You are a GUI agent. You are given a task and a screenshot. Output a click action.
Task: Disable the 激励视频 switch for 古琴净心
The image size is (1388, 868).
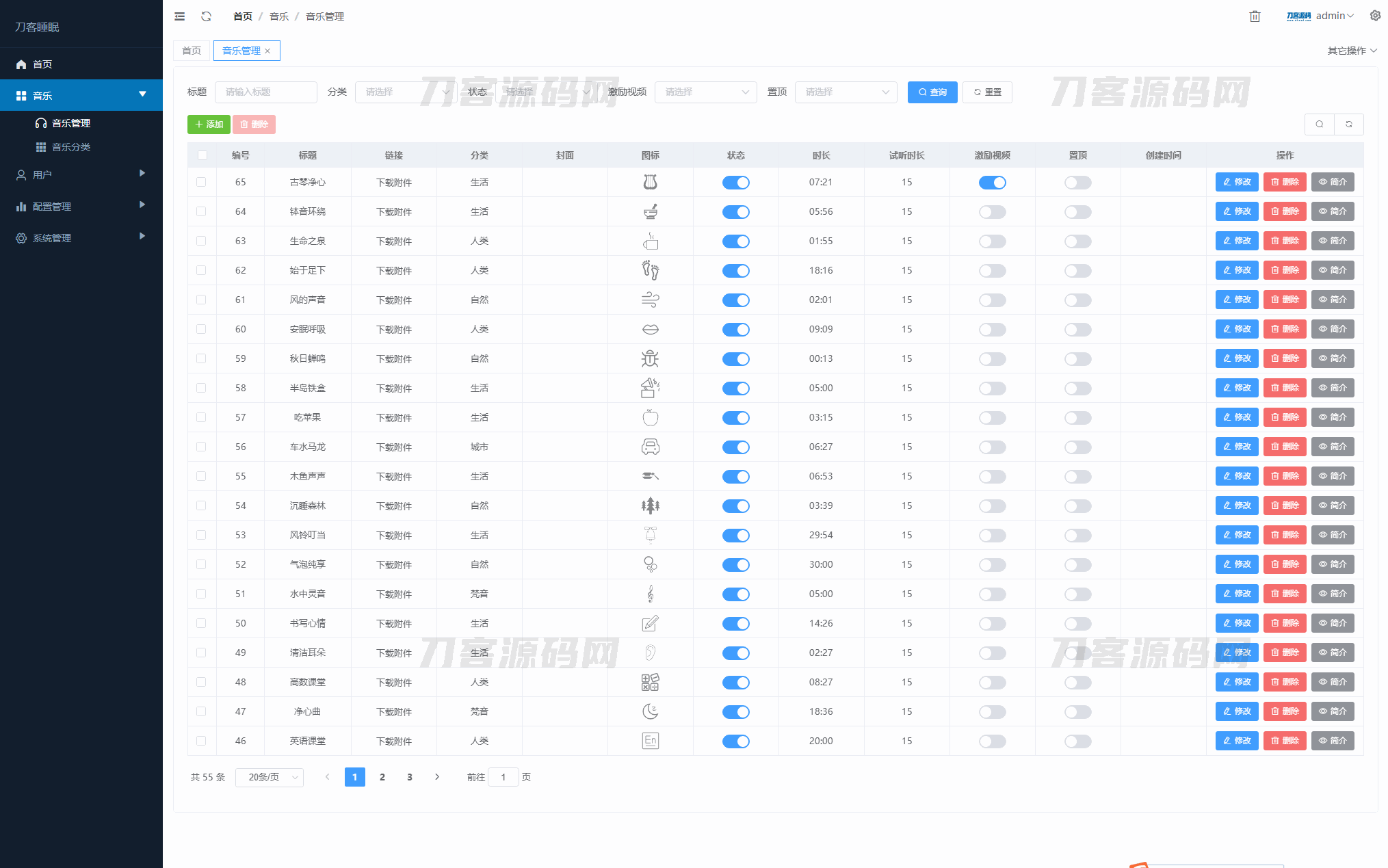(992, 183)
